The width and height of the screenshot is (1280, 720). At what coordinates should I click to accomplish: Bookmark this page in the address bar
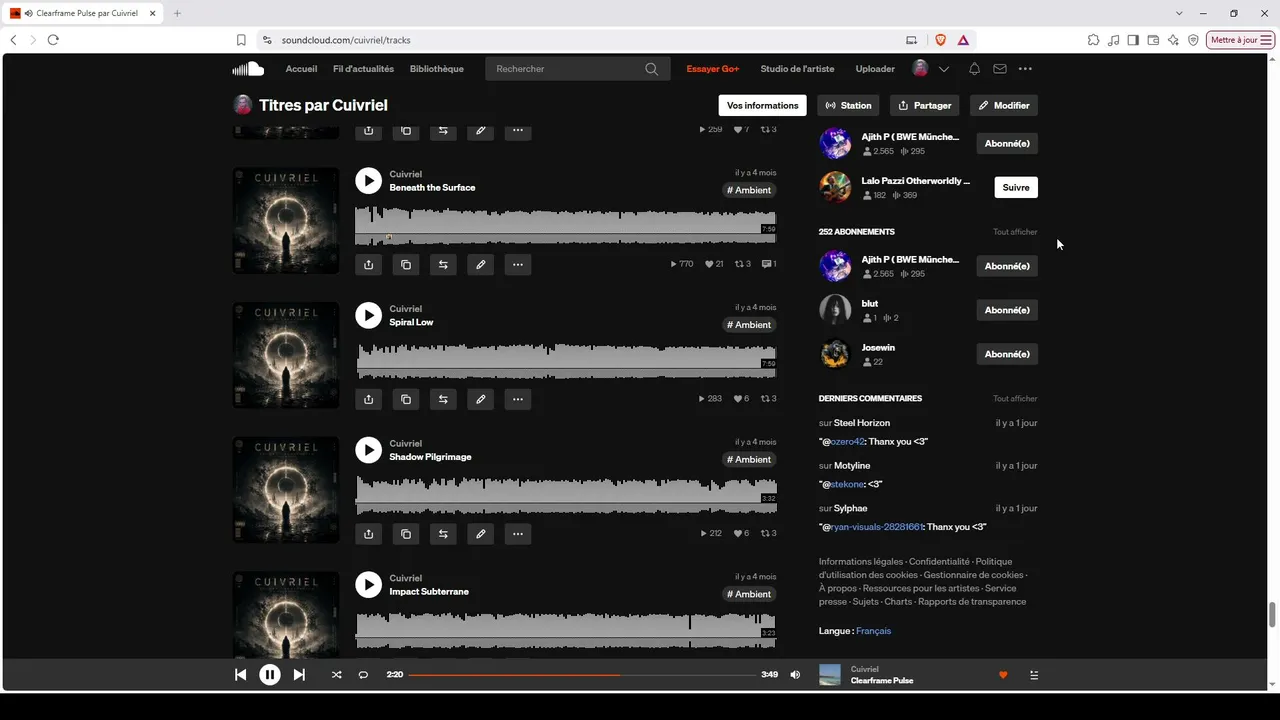(x=241, y=40)
